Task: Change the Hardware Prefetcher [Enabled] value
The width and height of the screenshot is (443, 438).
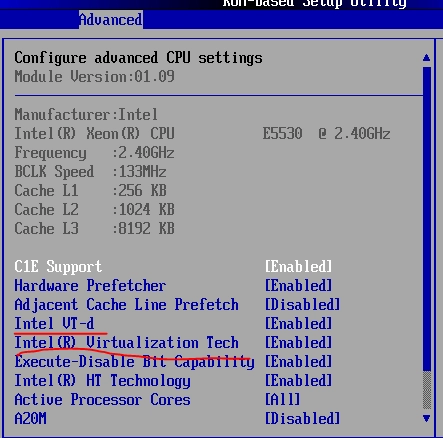Action: (298, 286)
